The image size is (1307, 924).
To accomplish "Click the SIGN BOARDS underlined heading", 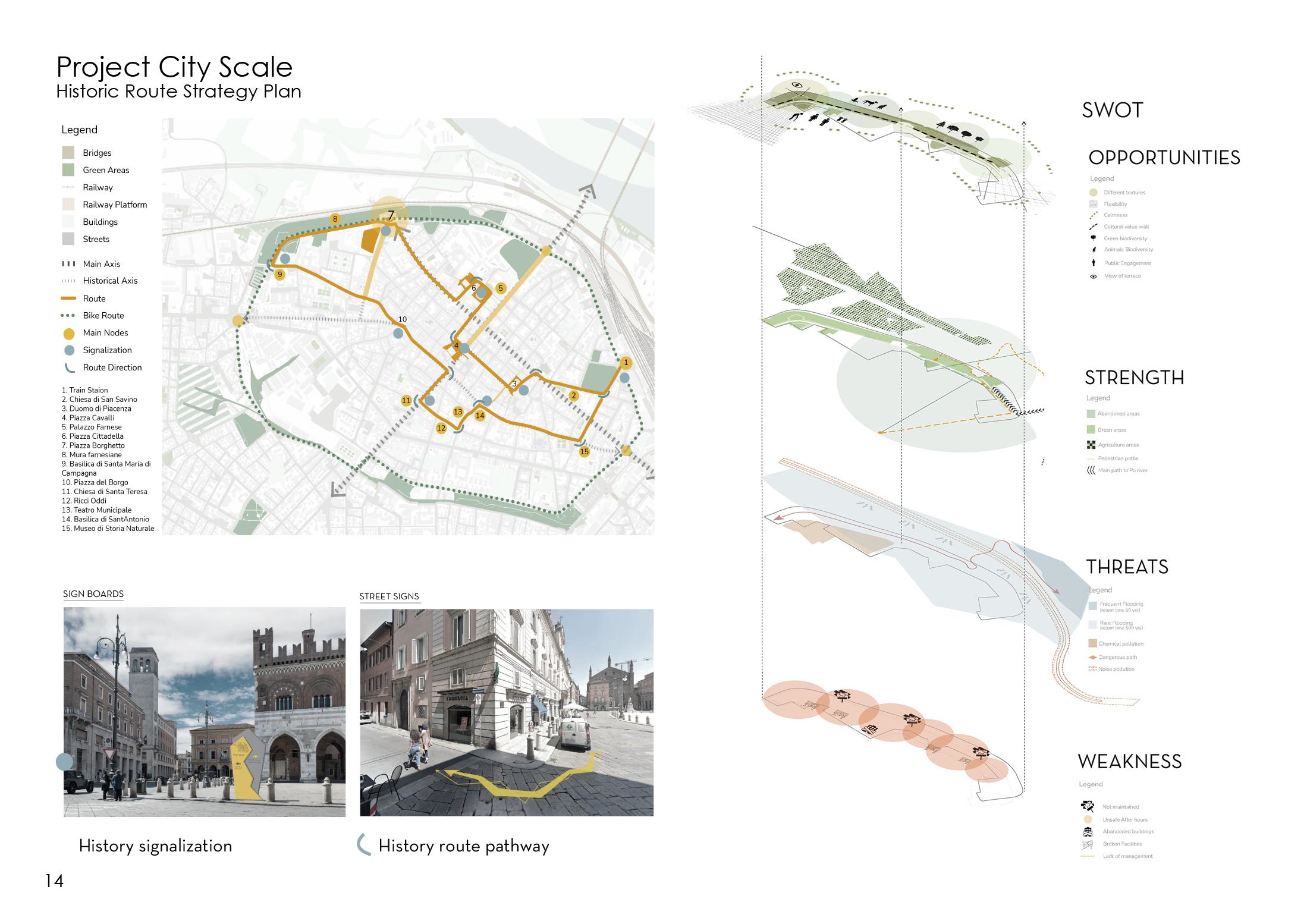I will [93, 594].
